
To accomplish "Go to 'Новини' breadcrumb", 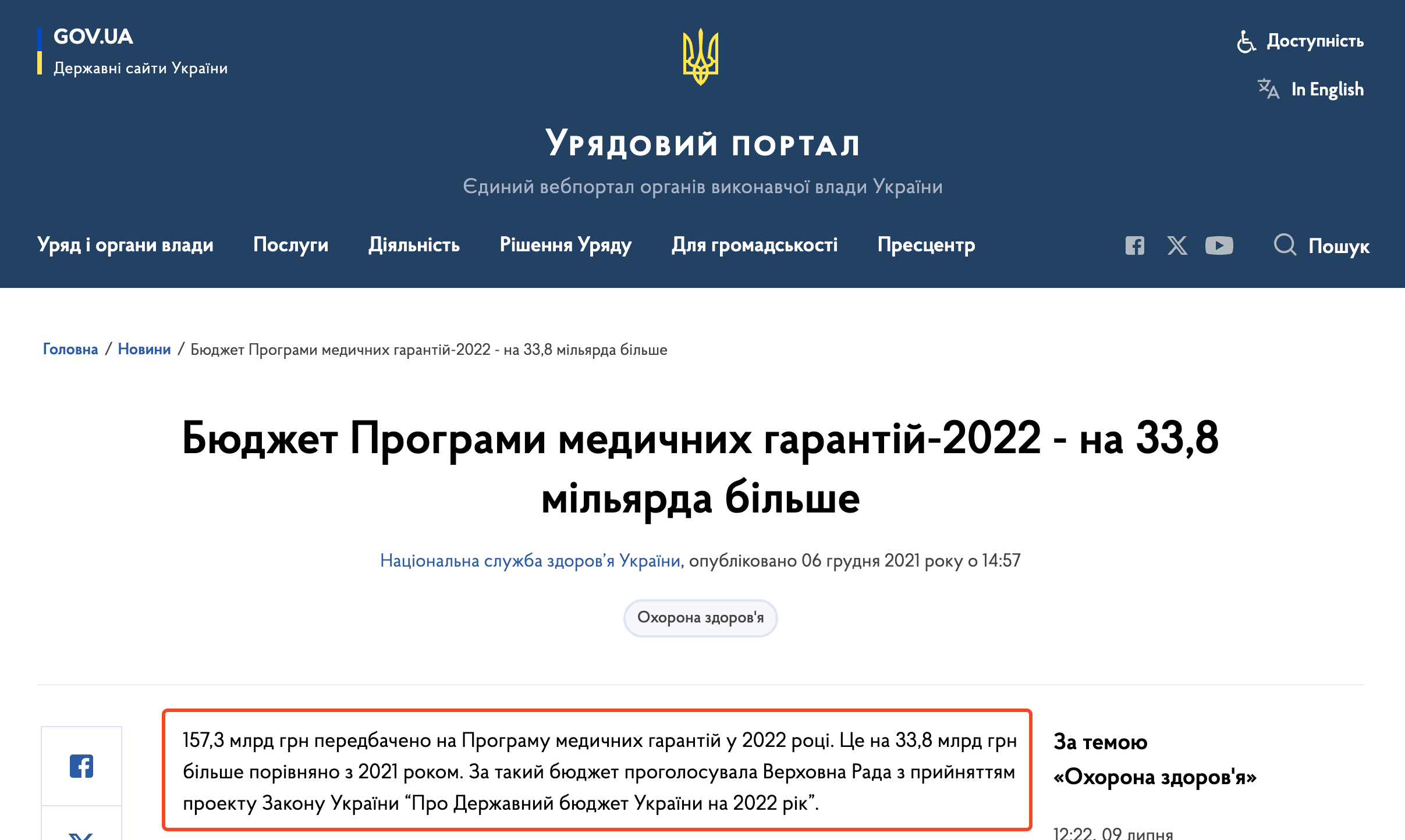I will (144, 349).
